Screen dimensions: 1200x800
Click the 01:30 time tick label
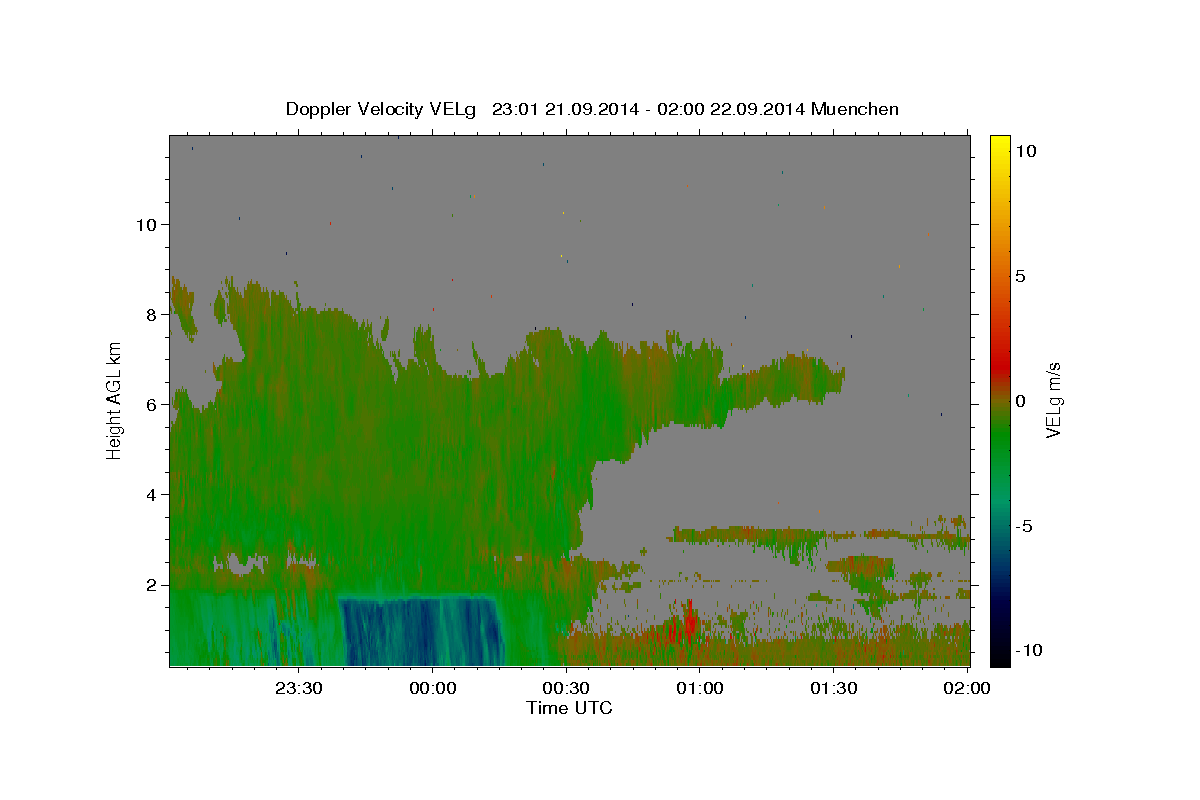coord(833,688)
